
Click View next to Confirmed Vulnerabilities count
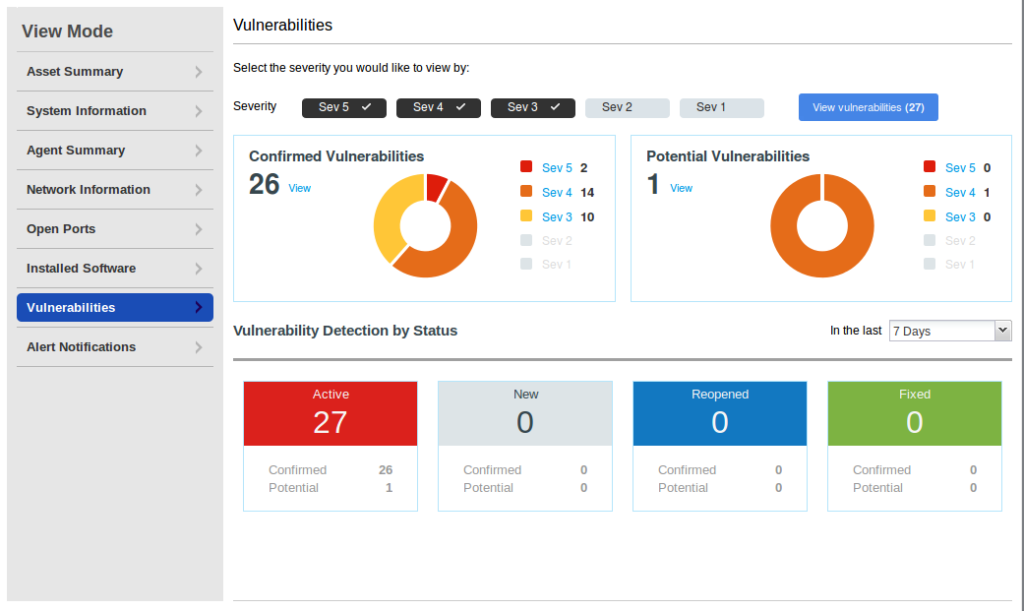coord(298,188)
